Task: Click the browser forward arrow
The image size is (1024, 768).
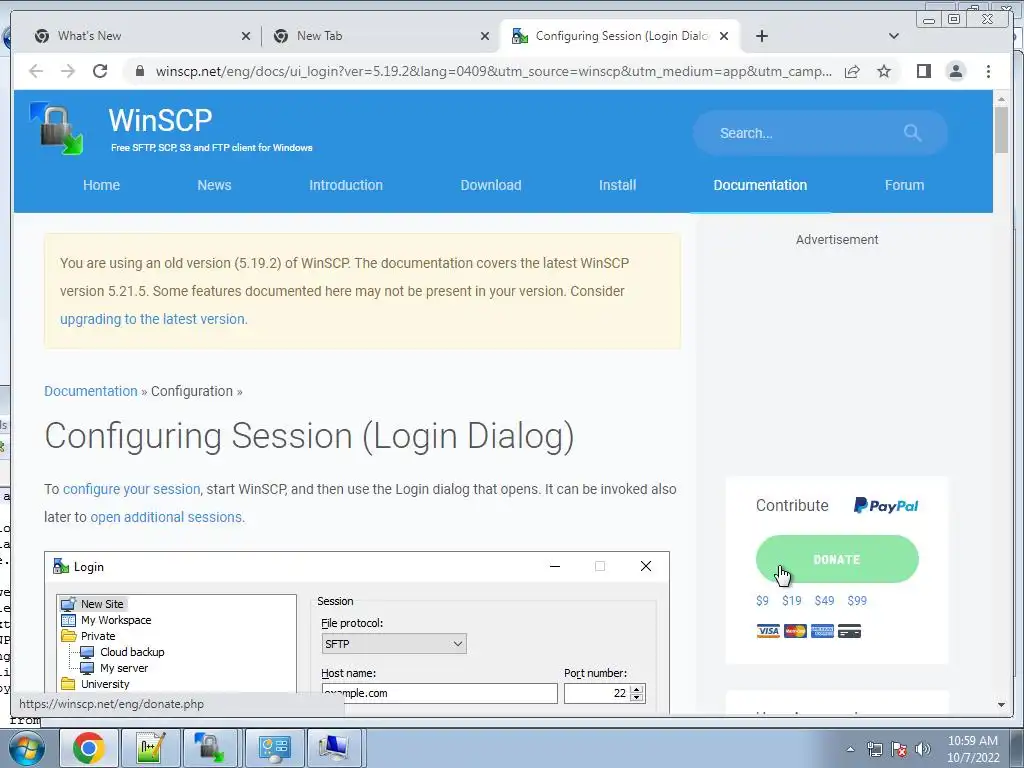Action: coord(68,71)
